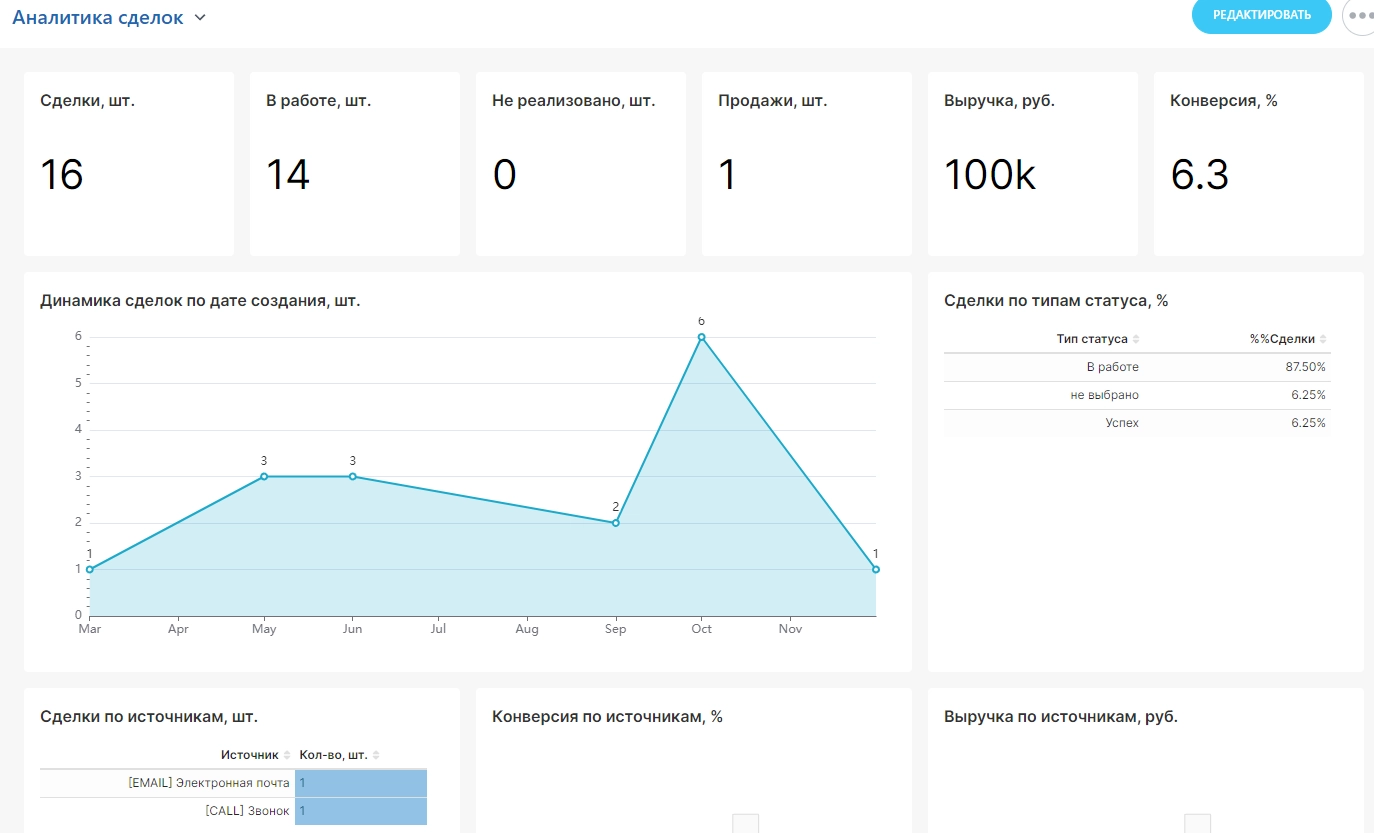1374x833 pixels.
Task: Click blue bar for Электронная почта source
Action: click(361, 783)
